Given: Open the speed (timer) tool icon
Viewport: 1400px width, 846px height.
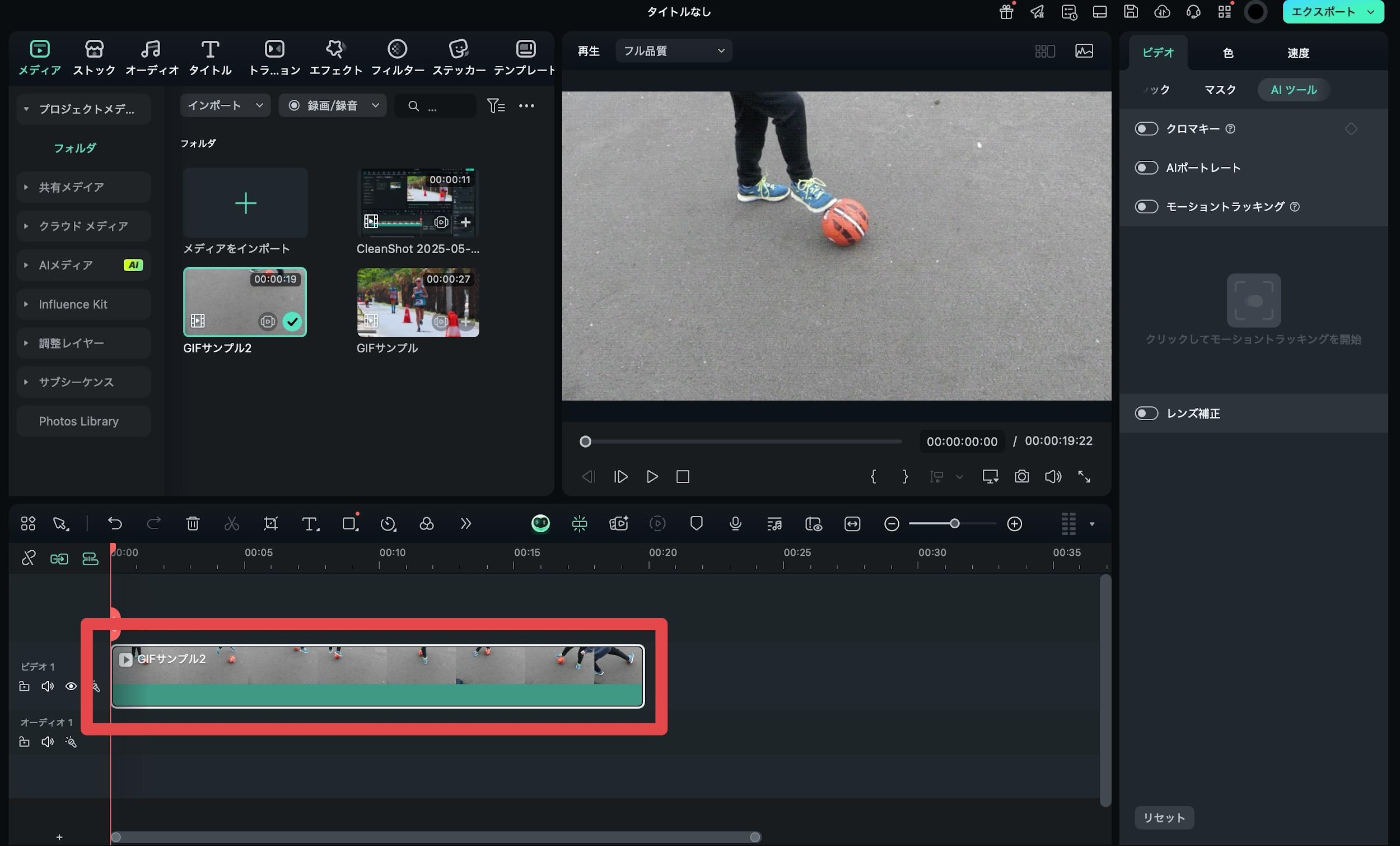Looking at the screenshot, I should (388, 524).
